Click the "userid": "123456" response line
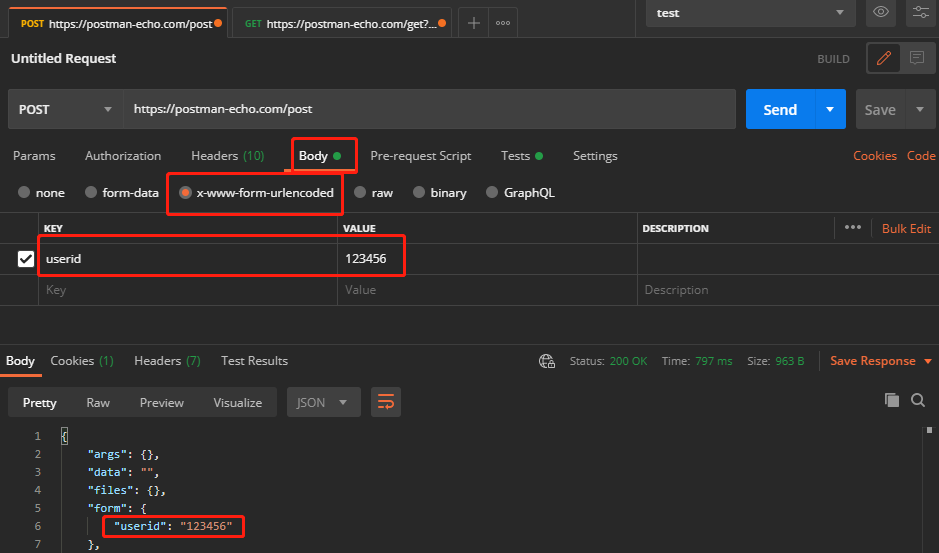939x553 pixels. click(x=173, y=526)
